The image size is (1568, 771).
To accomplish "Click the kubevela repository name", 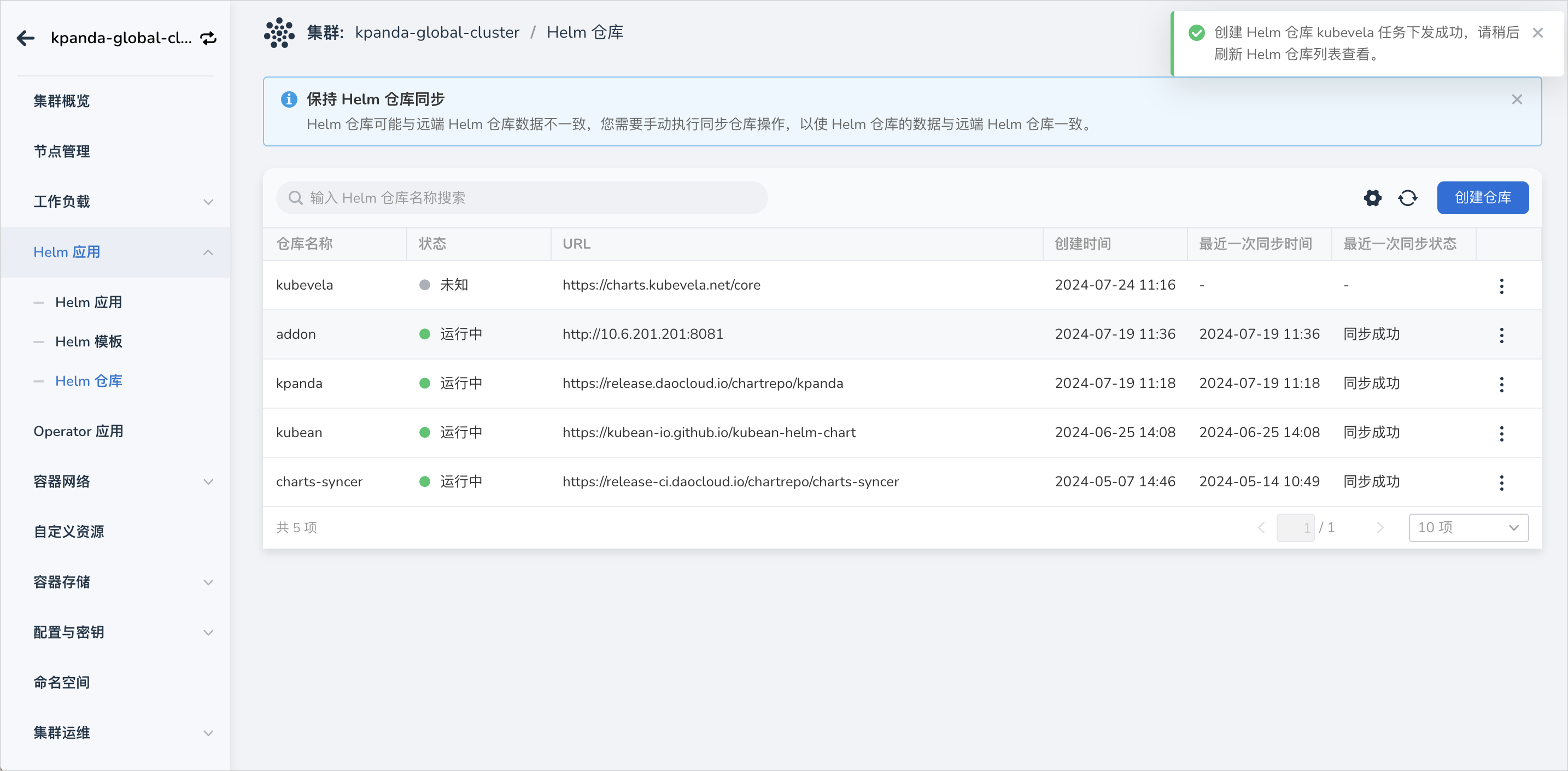I will (305, 285).
